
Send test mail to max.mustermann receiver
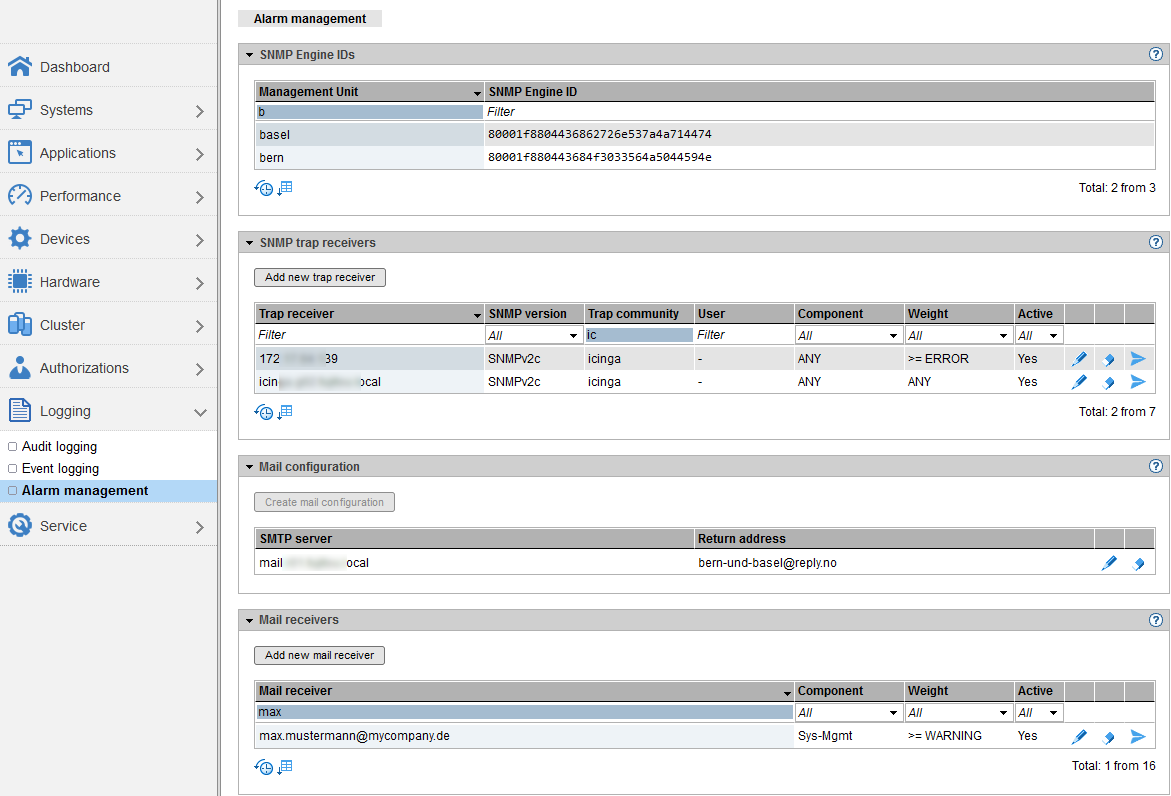[x=1137, y=737]
